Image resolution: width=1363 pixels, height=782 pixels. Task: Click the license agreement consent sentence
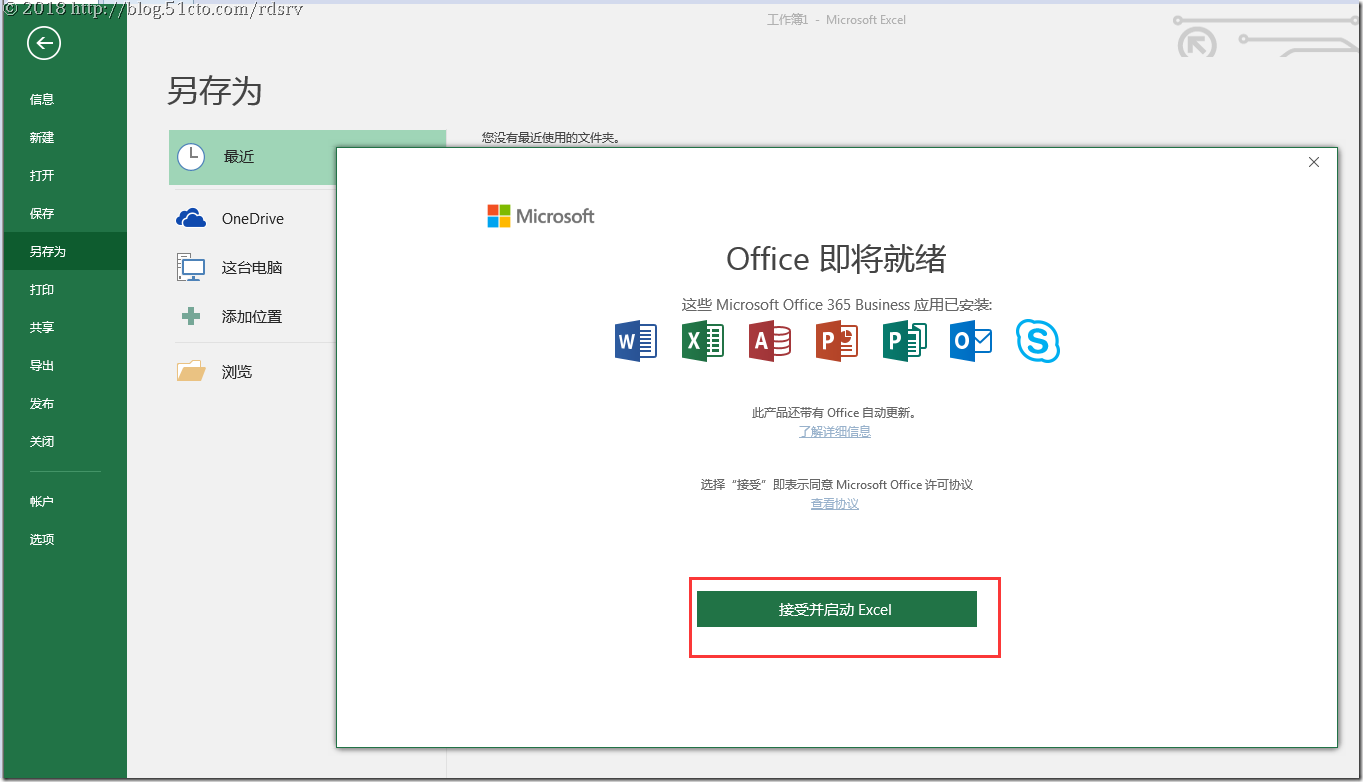[836, 484]
